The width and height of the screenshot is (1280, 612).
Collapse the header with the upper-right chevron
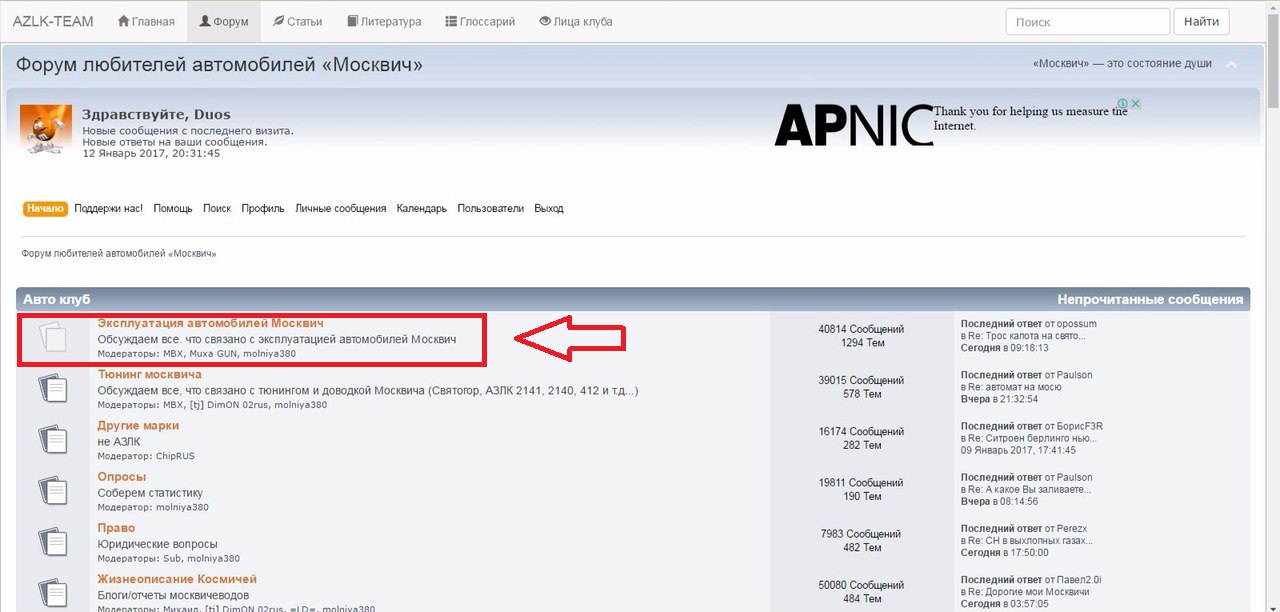(1232, 65)
